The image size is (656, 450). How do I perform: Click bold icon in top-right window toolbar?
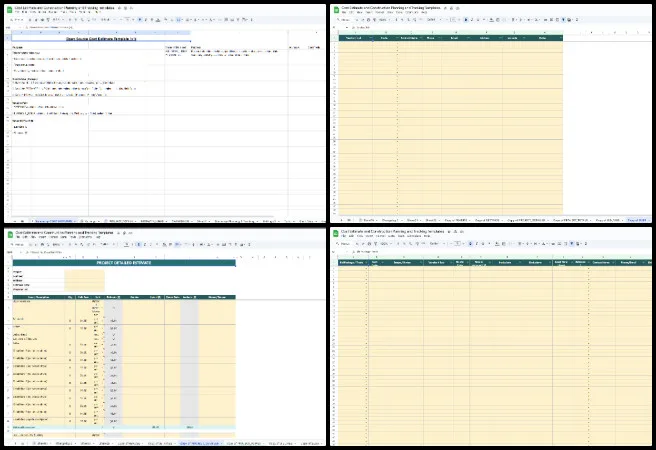point(466,19)
